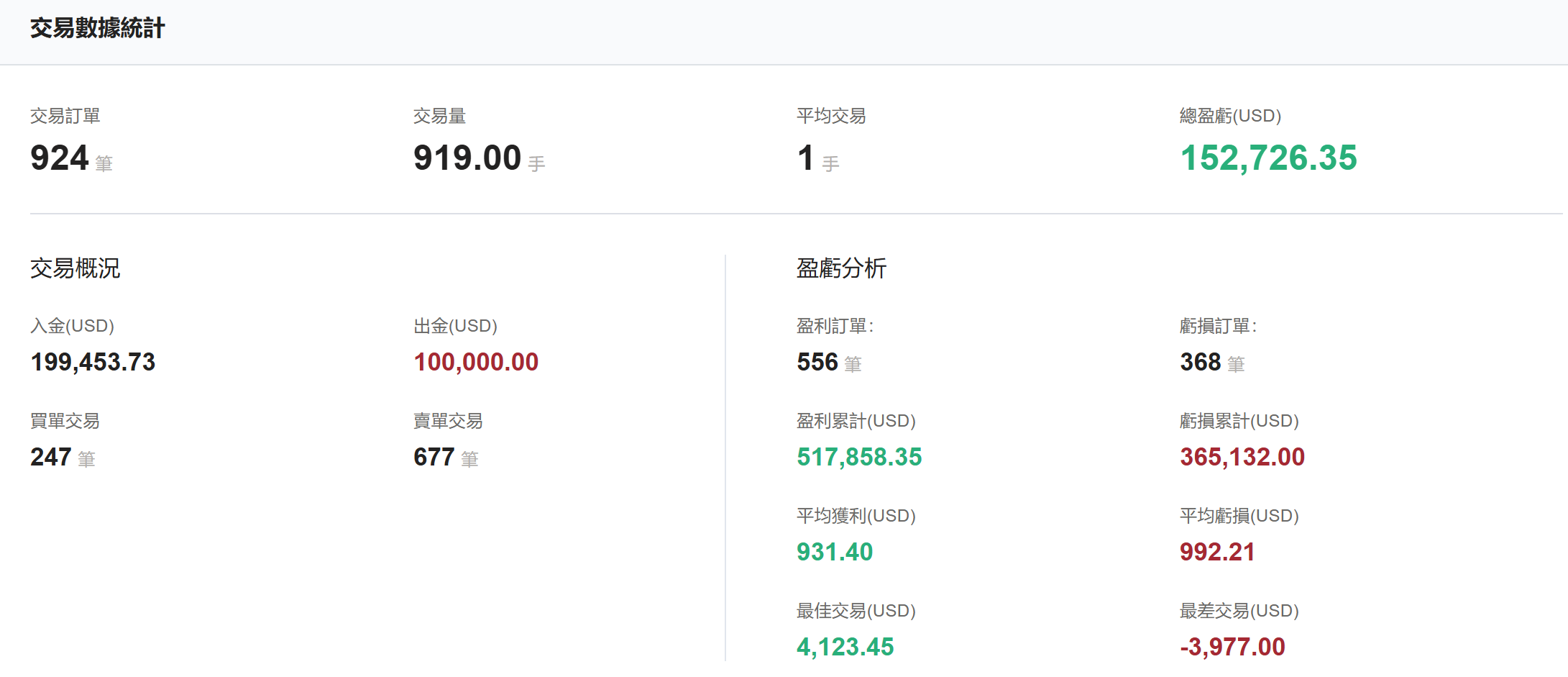Screen dimensions: 1568x677
Task: Click the 交易概況 section title
Action: pos(75,268)
